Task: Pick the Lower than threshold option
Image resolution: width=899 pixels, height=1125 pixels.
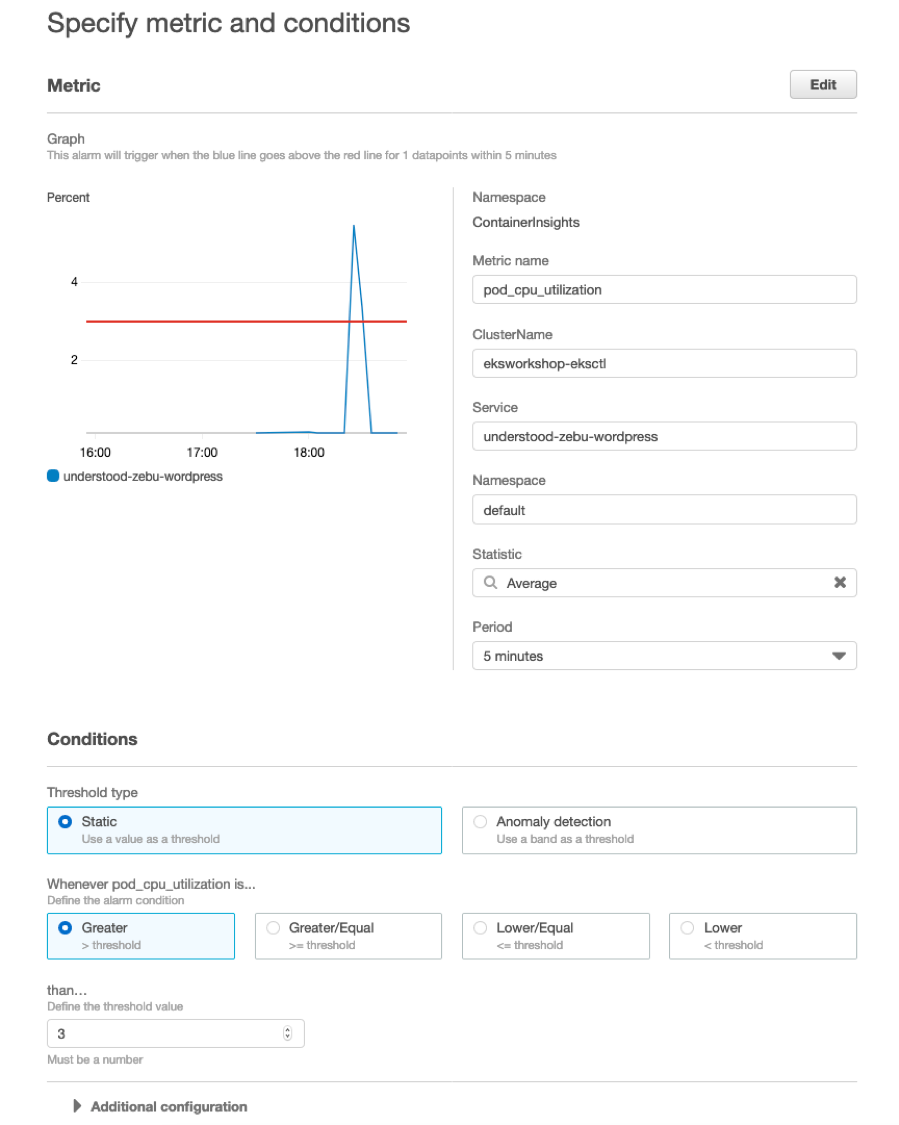Action: pyautogui.click(x=687, y=928)
